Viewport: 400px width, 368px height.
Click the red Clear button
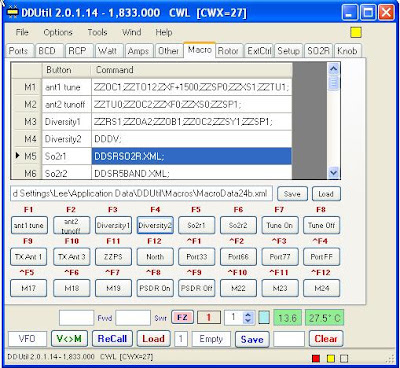tap(326, 339)
